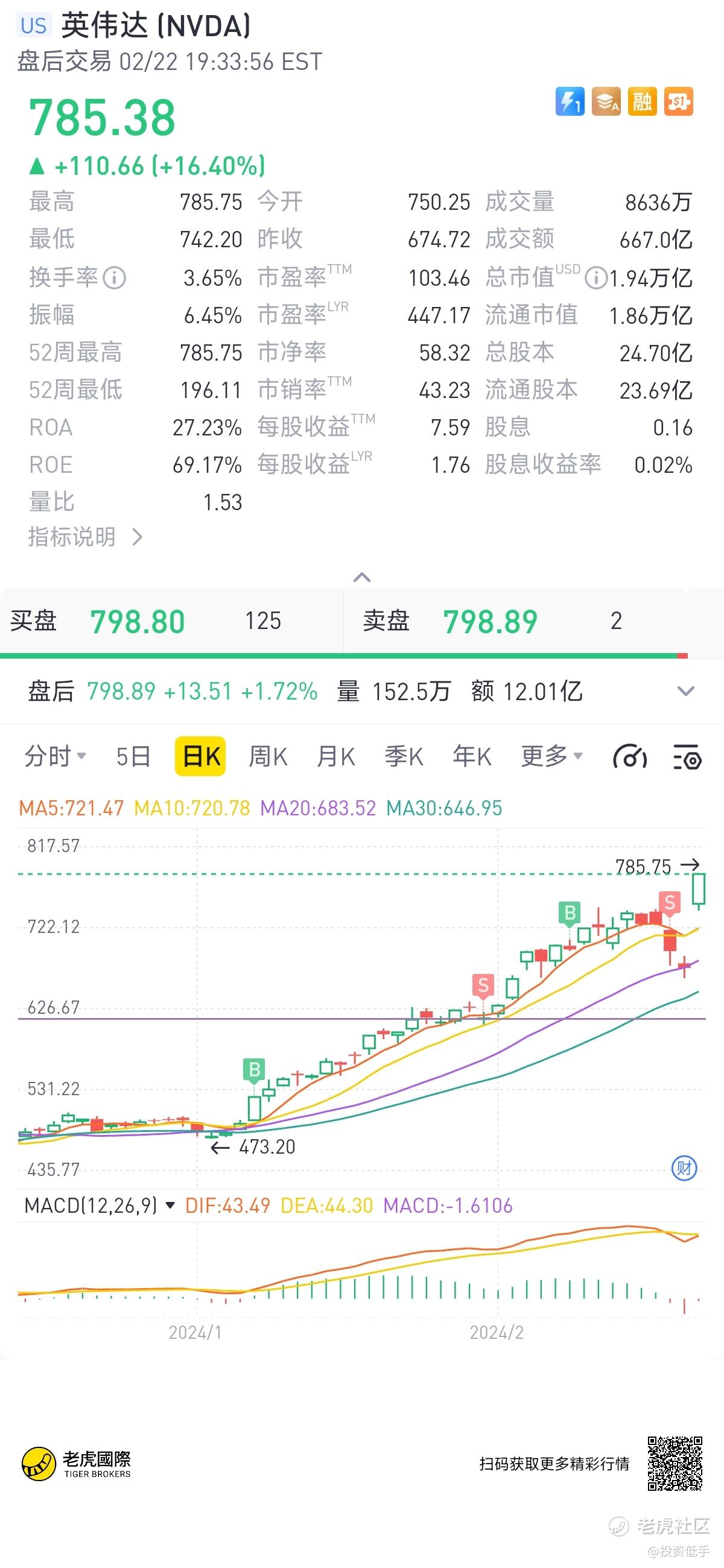Open the market cap USD info icon
724x1568 pixels.
(595, 278)
